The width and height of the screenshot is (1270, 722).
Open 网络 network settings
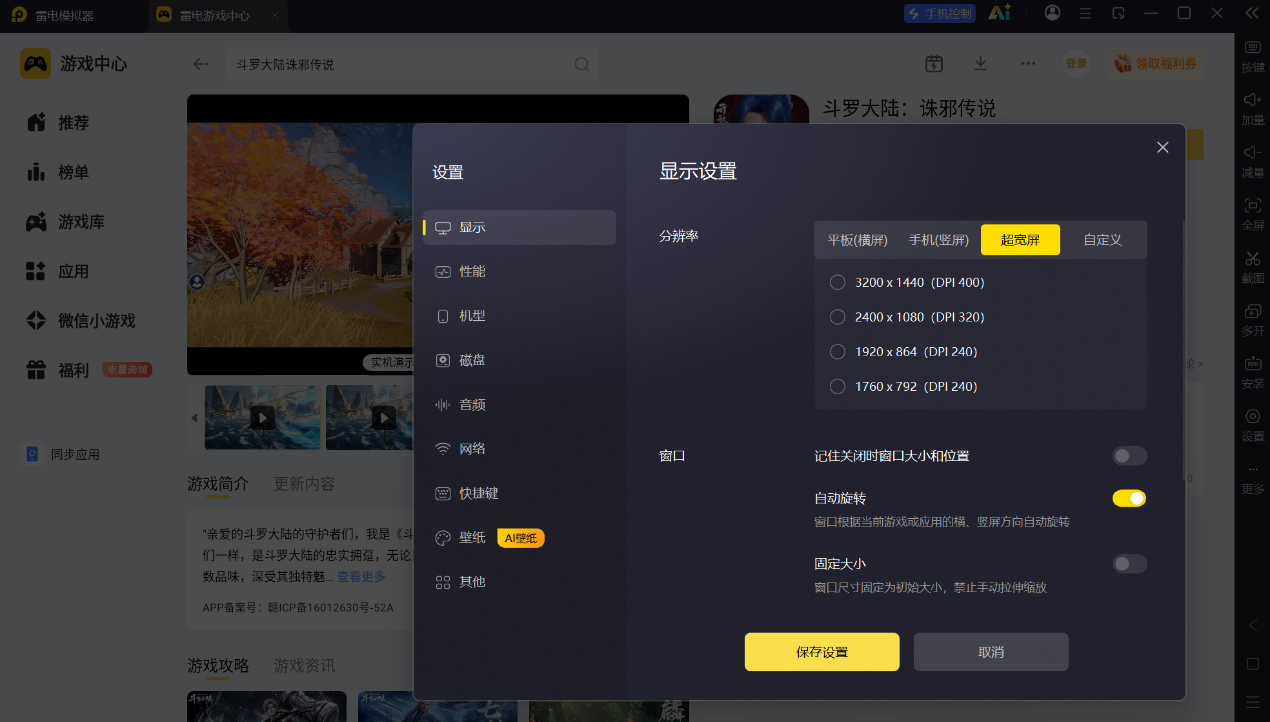[519, 449]
